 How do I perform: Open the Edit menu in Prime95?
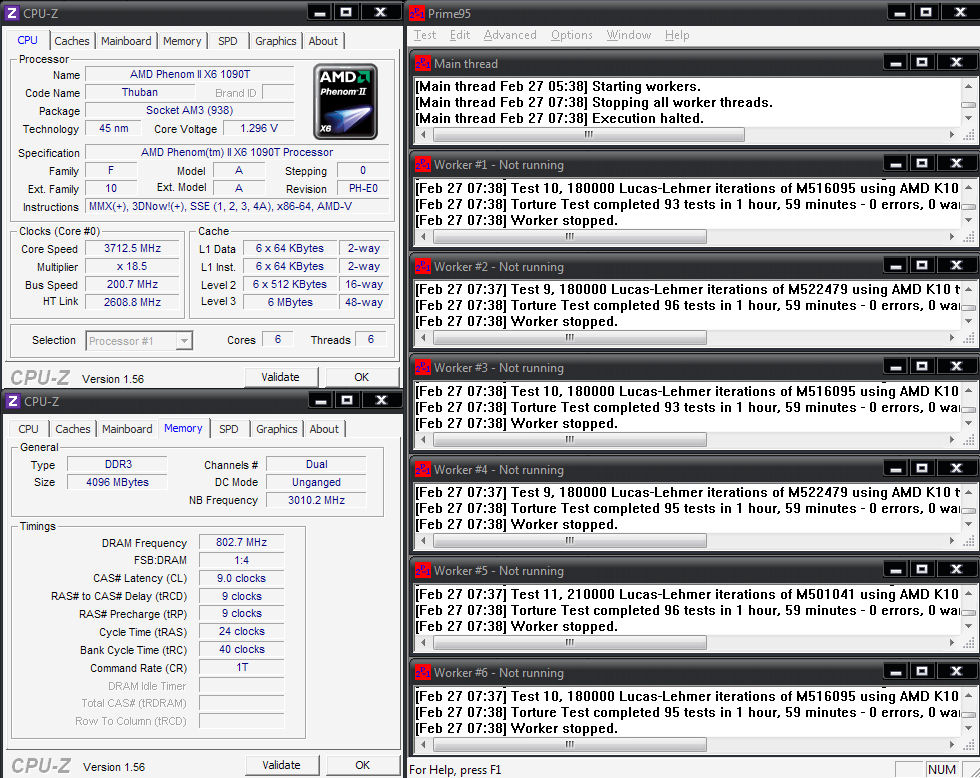[460, 35]
